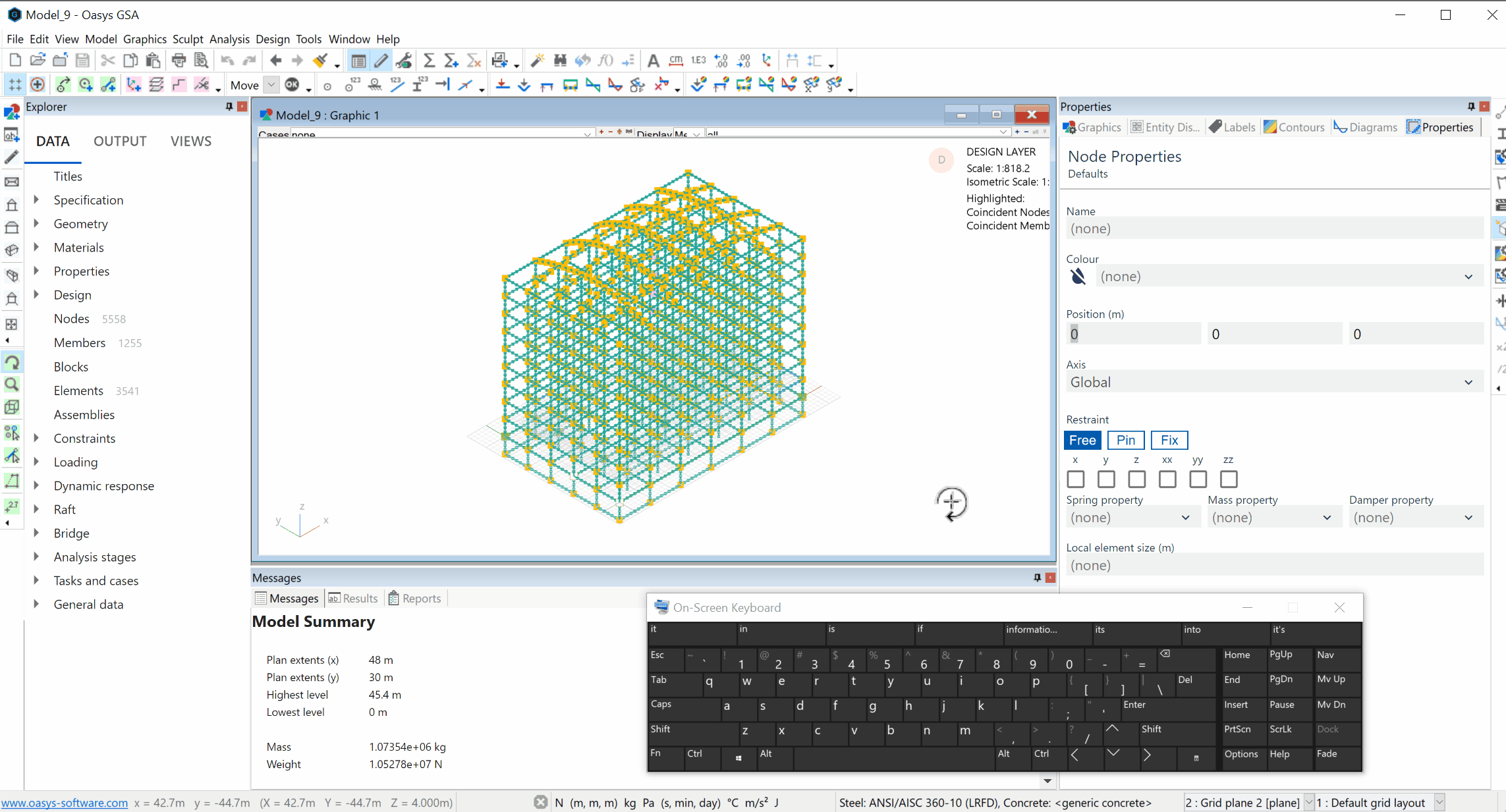Click the paintbrush icon in toolbar
1506x812 pixels.
(x=320, y=61)
